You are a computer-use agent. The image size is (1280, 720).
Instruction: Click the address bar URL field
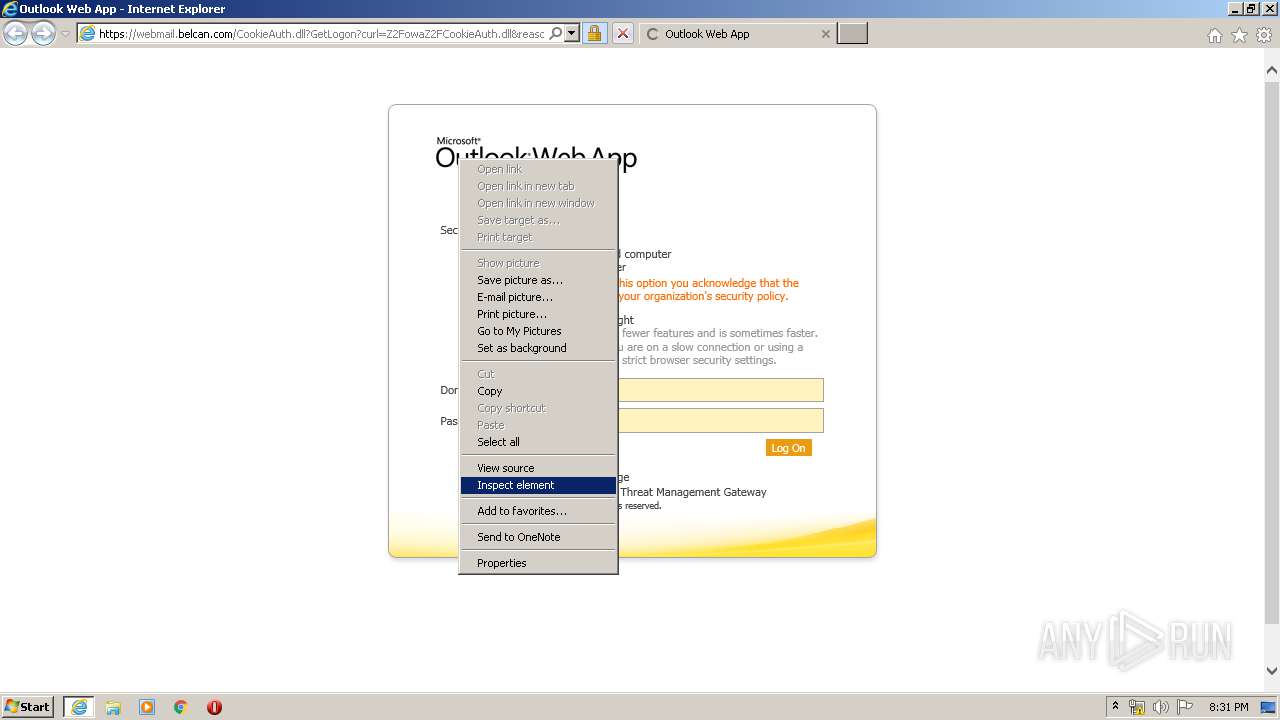pyautogui.click(x=321, y=34)
